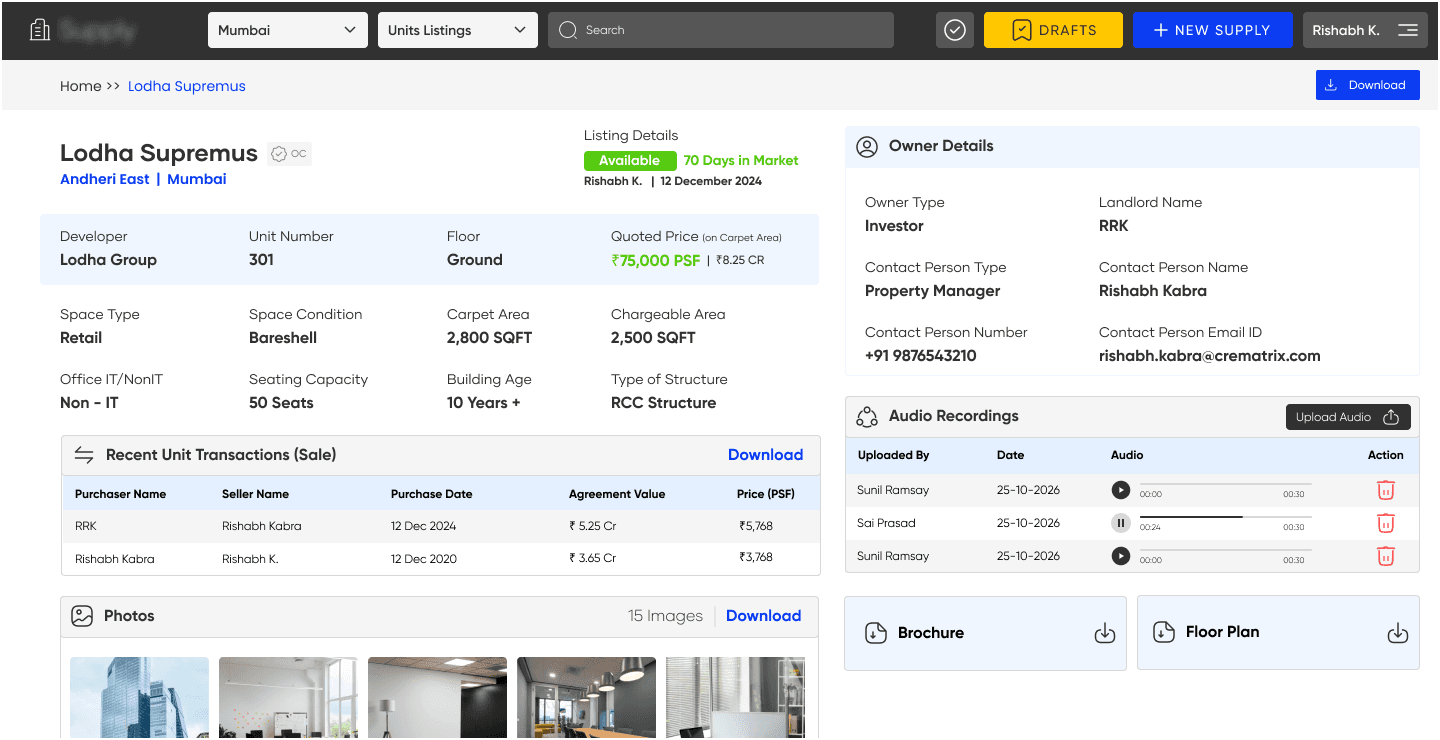Screen dimensions: 1440x740
Task: Click the 70 Days in Market label
Action: coord(741,160)
